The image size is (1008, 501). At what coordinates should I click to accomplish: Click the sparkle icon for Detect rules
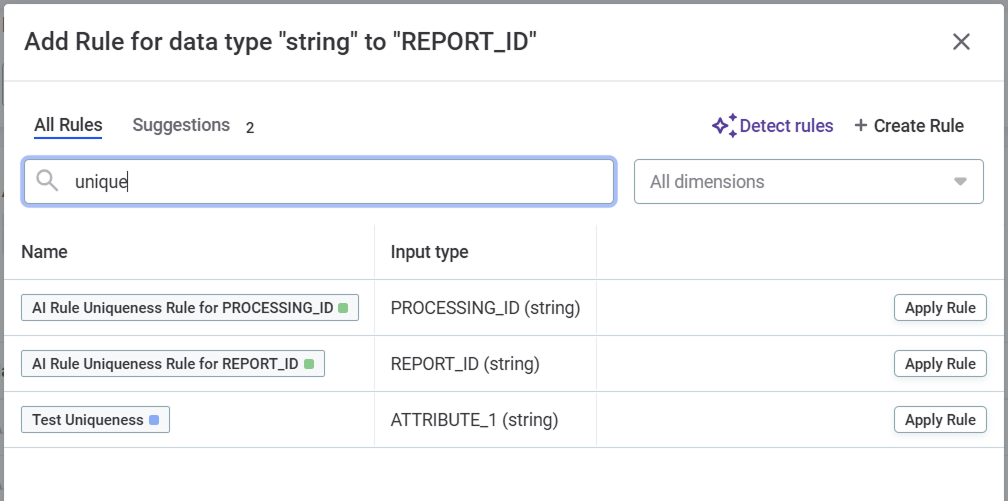pyautogui.click(x=724, y=125)
